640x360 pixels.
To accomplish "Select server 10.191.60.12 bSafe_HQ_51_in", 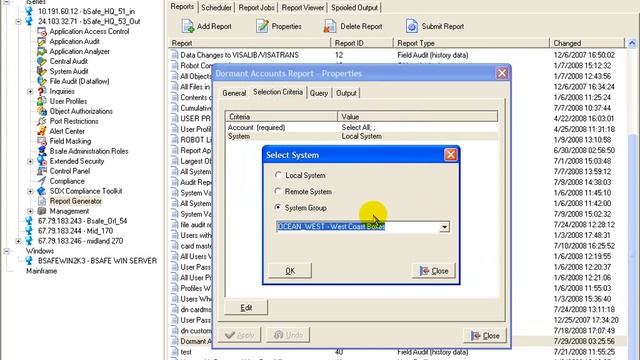I will 86,11.
